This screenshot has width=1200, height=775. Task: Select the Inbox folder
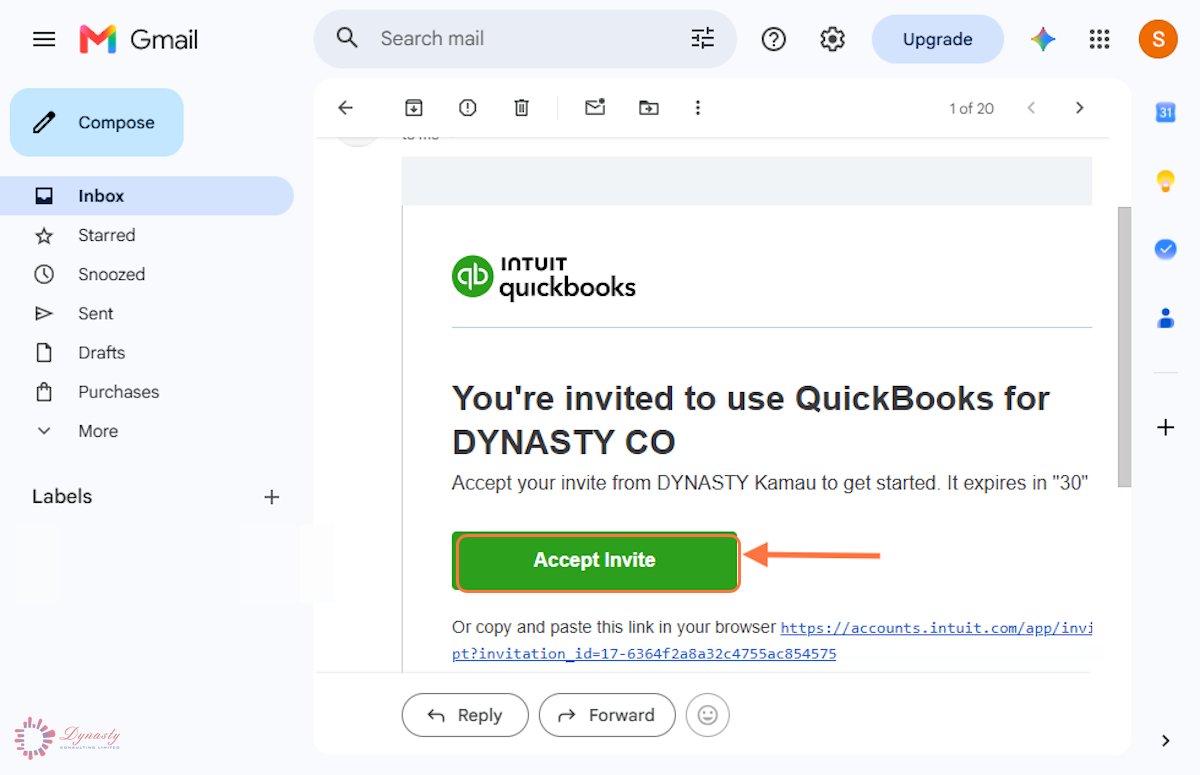click(x=147, y=196)
